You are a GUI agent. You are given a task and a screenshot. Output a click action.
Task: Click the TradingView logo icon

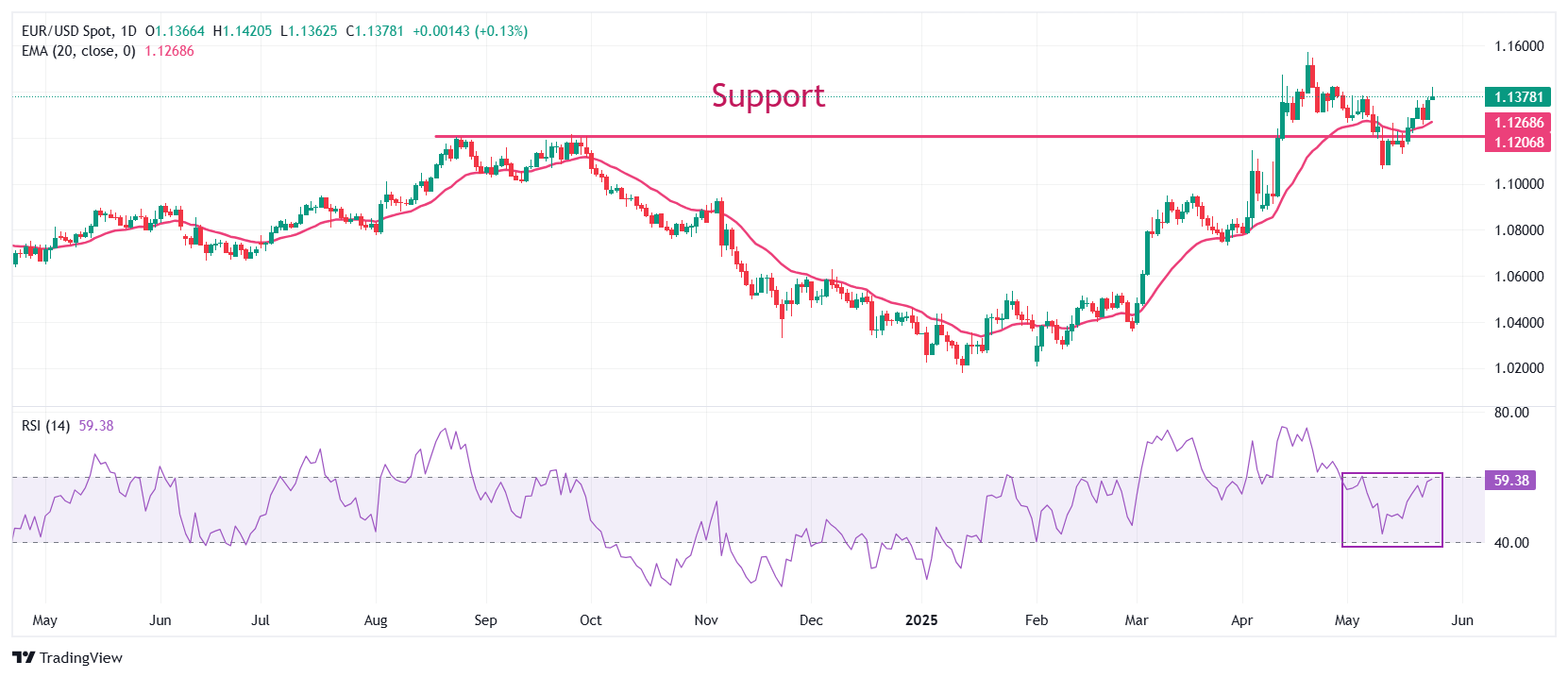pyautogui.click(x=24, y=658)
